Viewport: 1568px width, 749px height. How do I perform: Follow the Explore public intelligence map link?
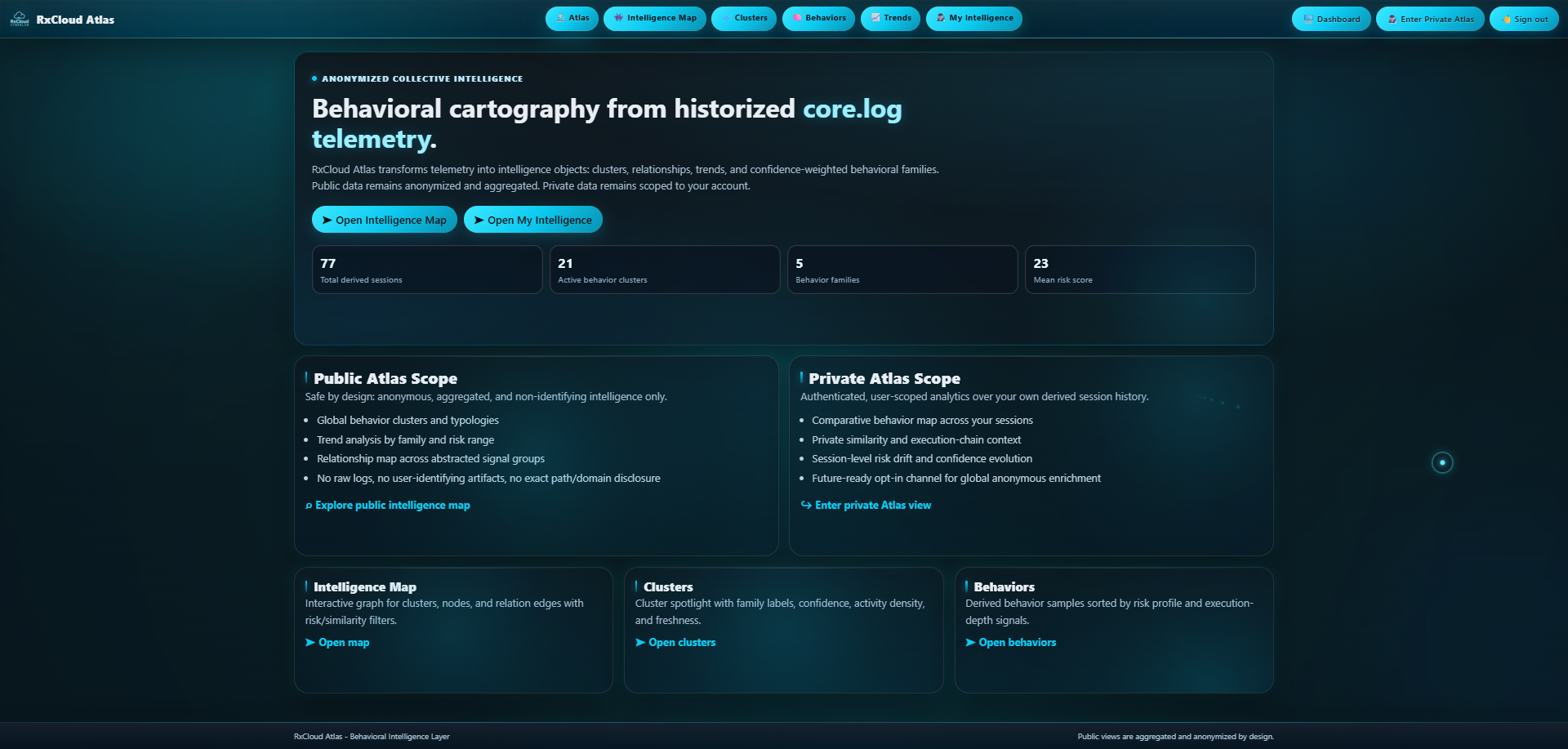click(x=388, y=506)
